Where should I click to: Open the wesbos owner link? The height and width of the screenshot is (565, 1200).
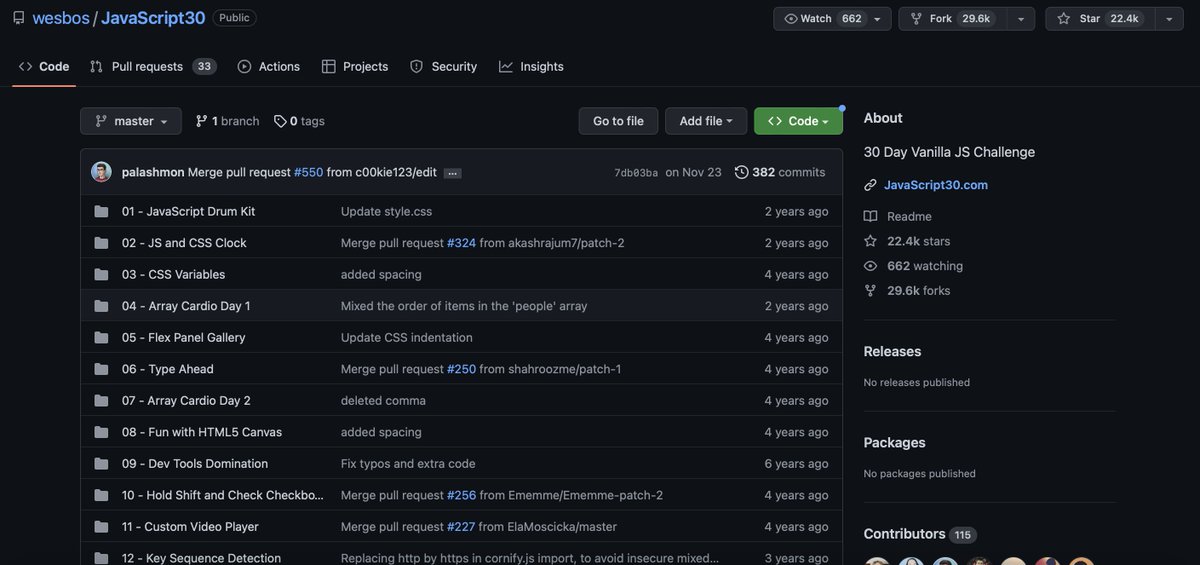point(60,18)
